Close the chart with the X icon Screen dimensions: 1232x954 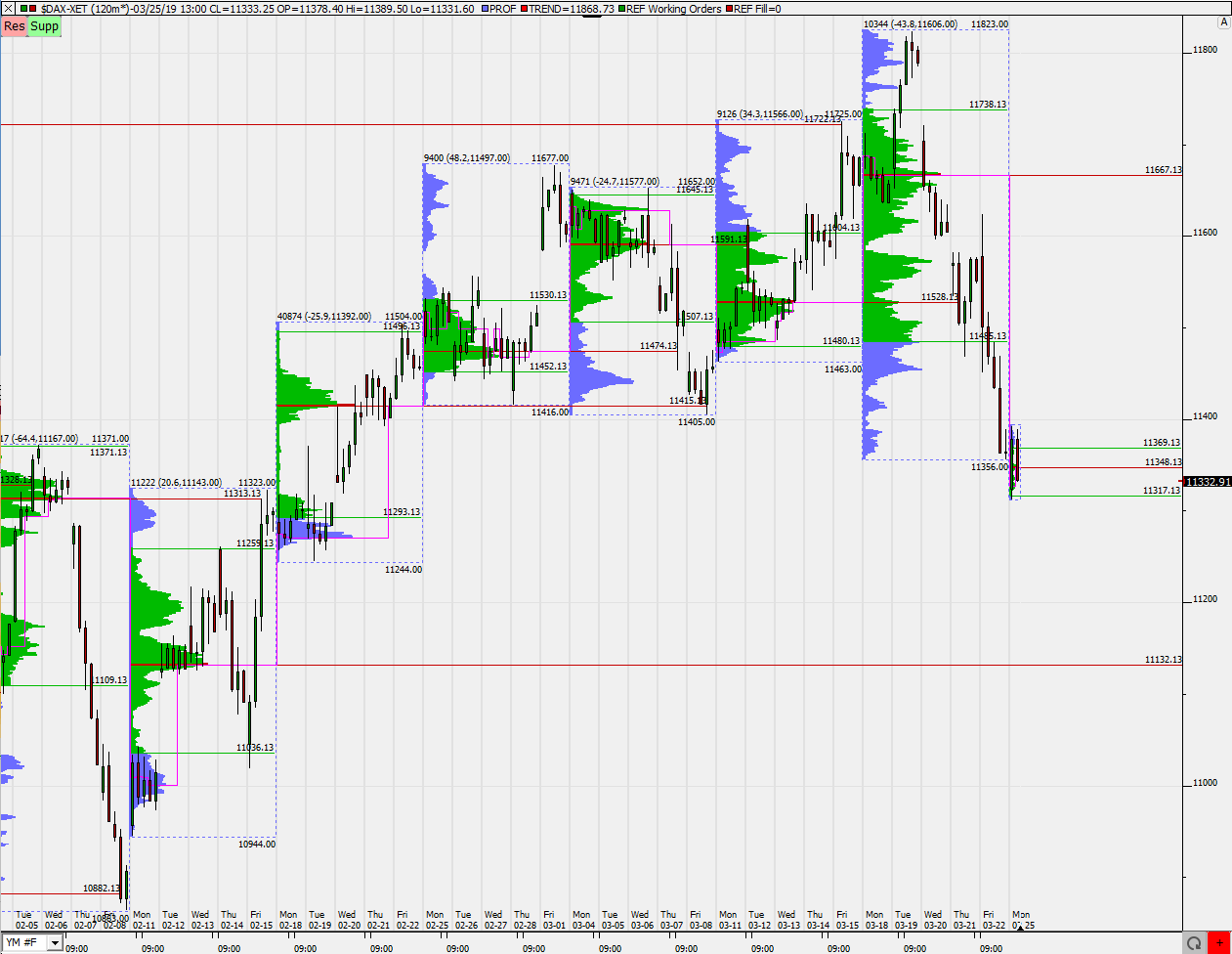(9, 8)
